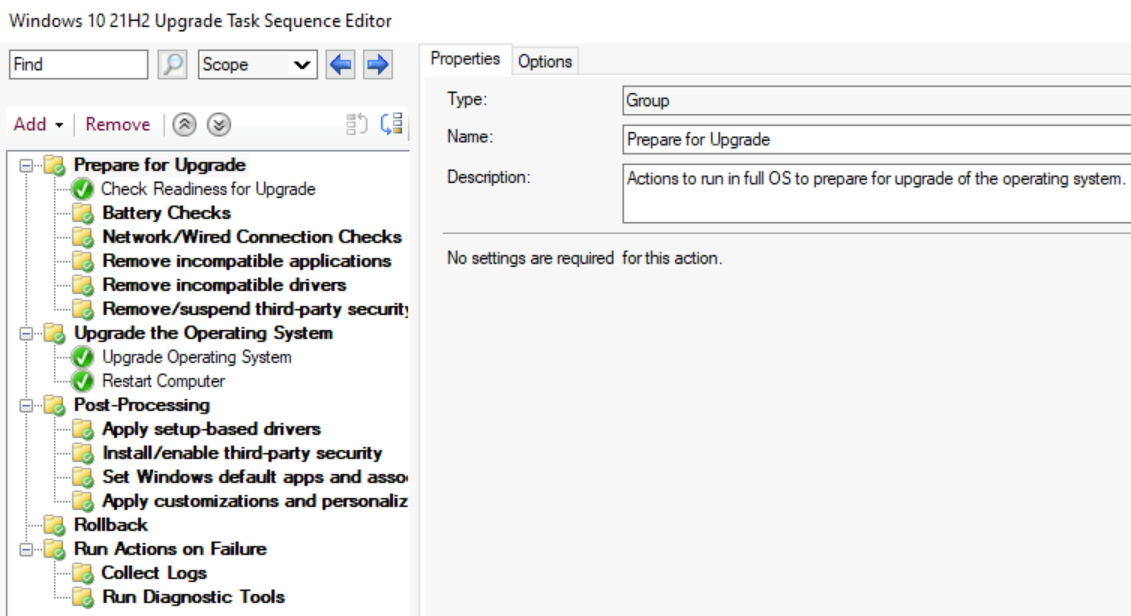Select Network/Wired Connection Checks group label

click(252, 237)
